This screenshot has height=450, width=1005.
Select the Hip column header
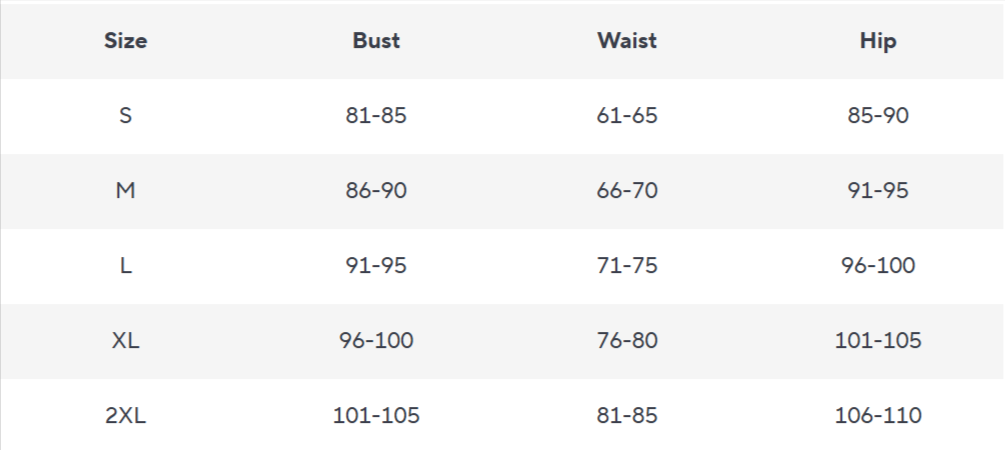click(878, 41)
